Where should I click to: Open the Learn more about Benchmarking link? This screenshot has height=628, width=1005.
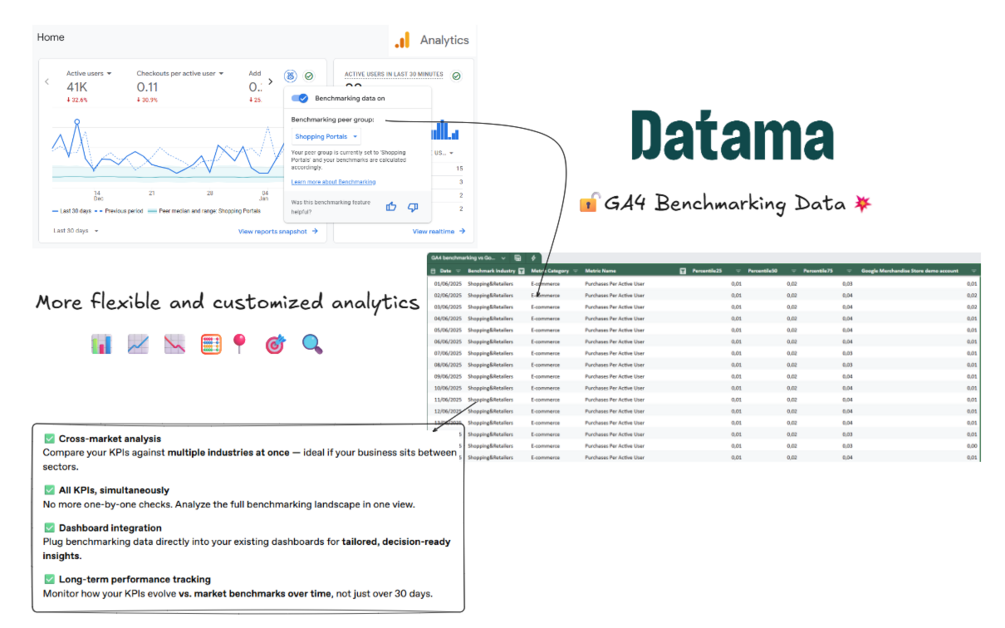click(333, 182)
